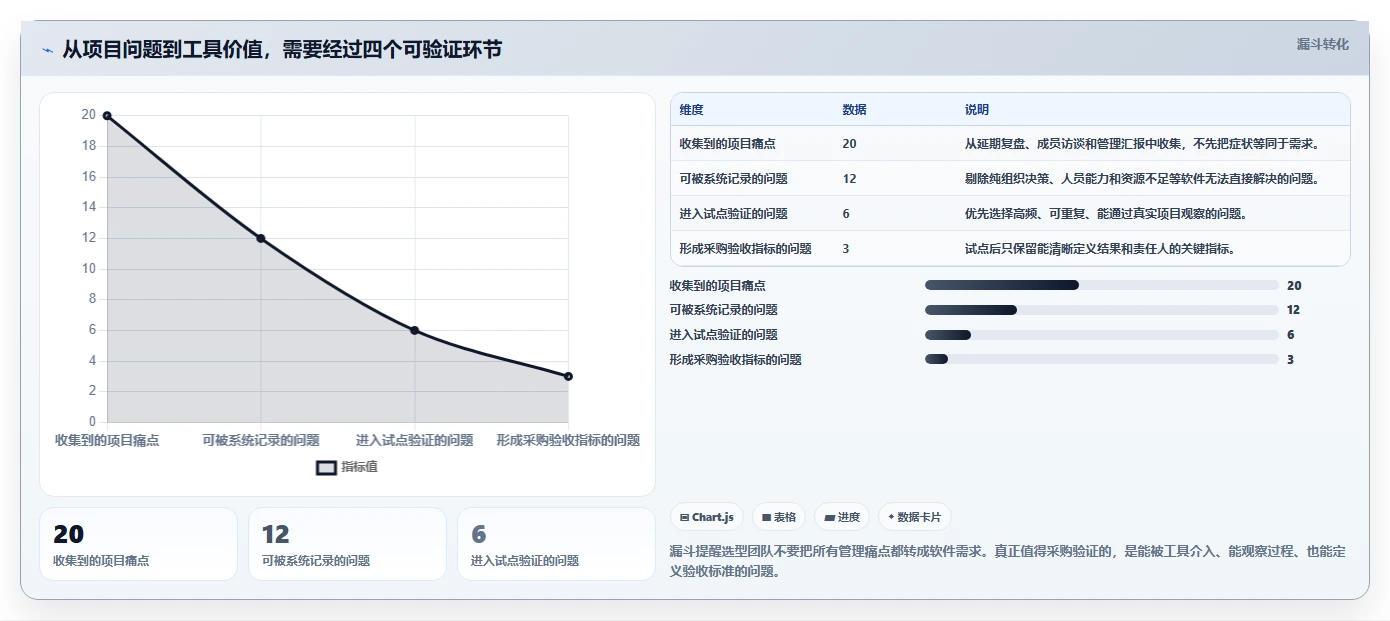
Task: Click the summary paragraph starting 漏斗提醒
Action: pos(1008,562)
